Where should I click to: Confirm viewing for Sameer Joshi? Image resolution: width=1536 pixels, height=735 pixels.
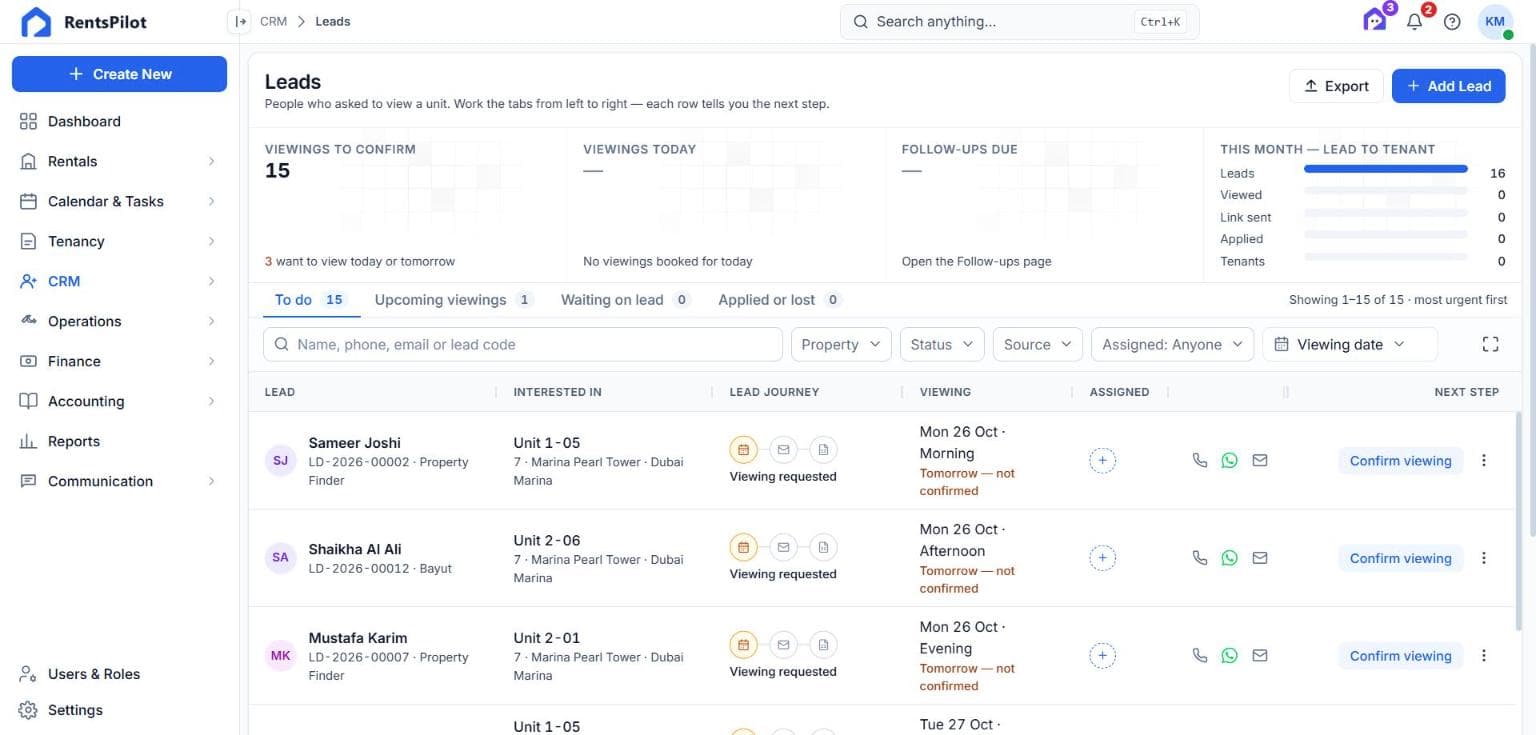point(1400,461)
